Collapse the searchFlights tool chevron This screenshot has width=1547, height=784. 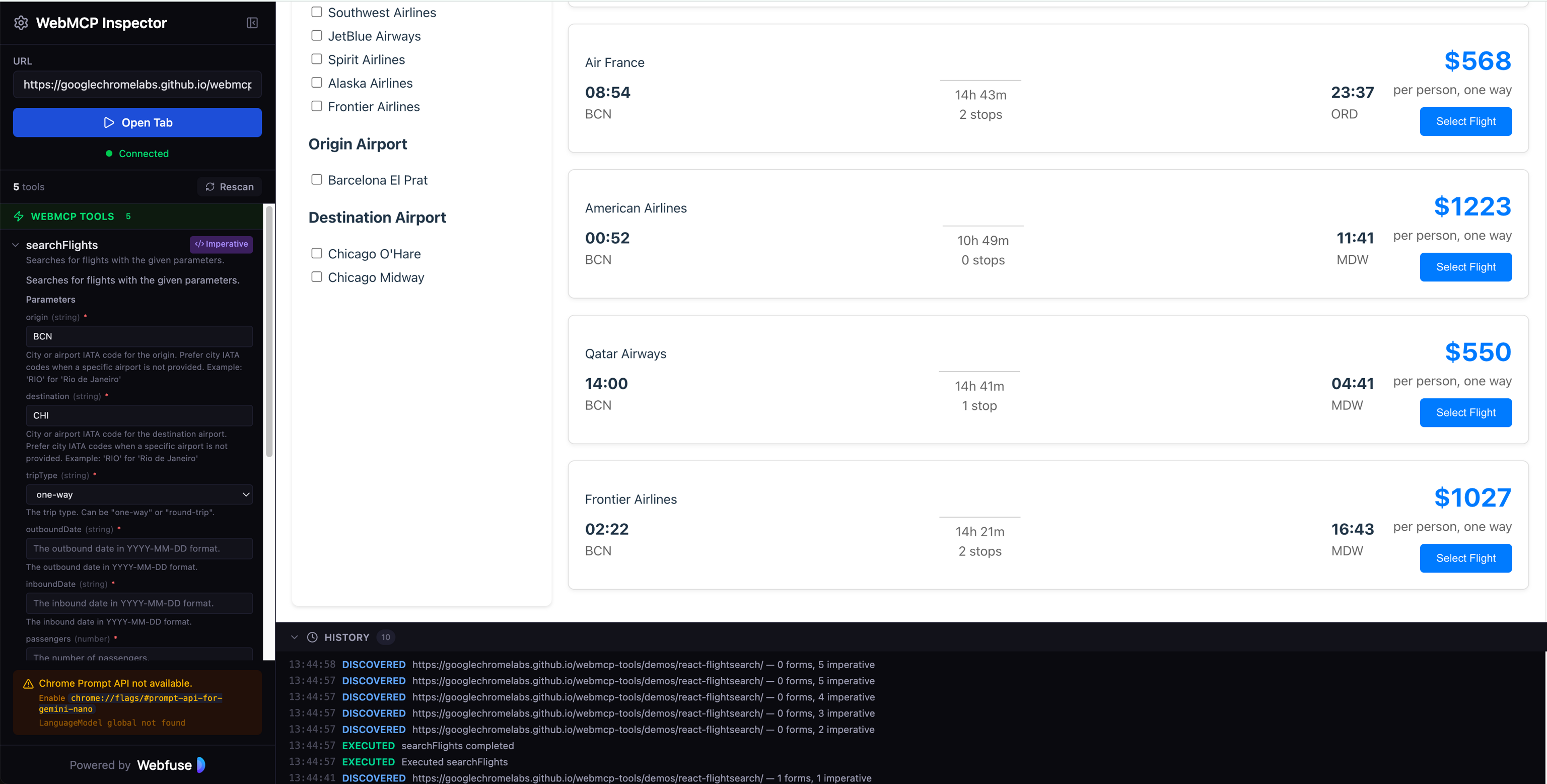[16, 245]
